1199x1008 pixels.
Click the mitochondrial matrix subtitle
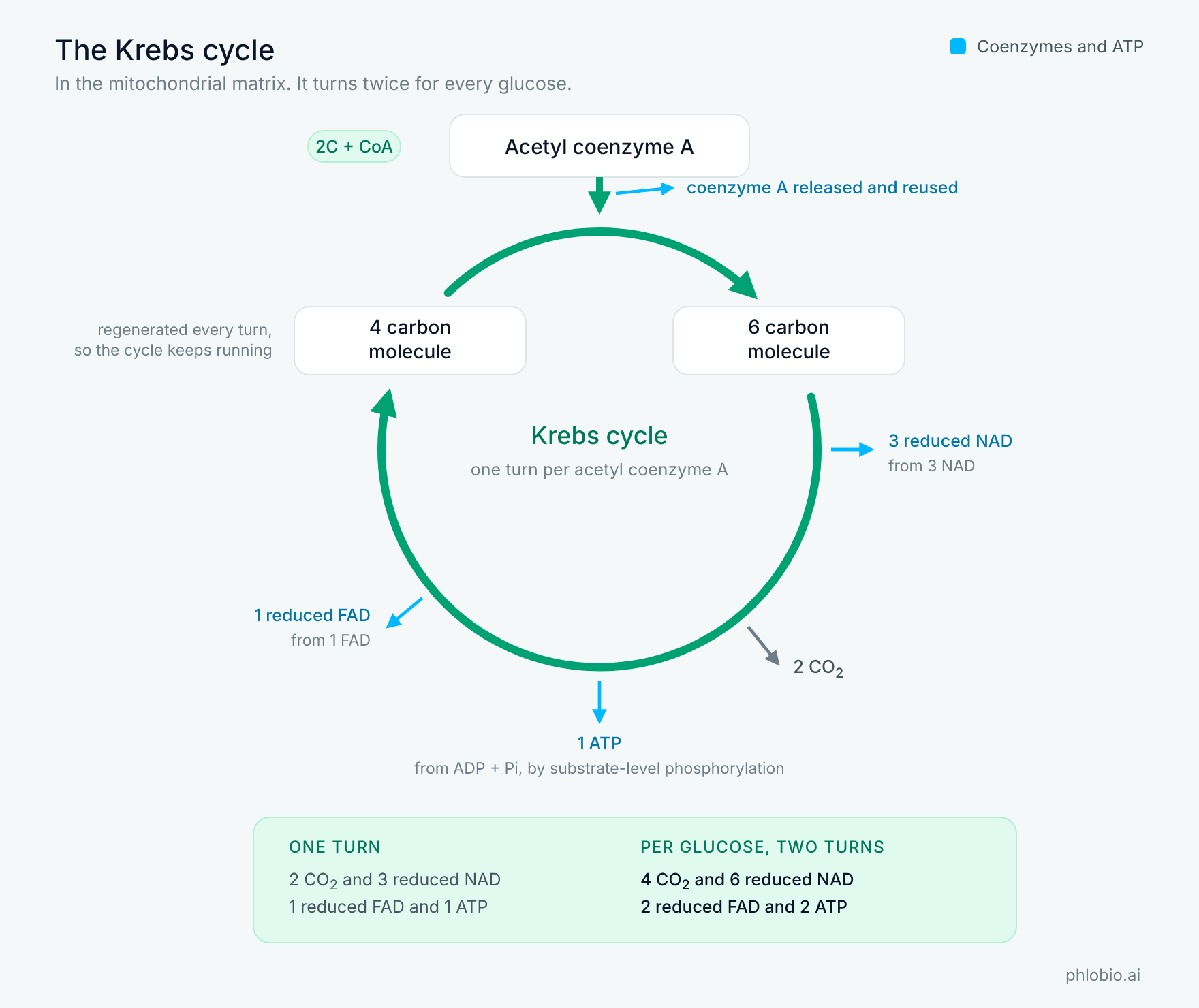tap(313, 84)
